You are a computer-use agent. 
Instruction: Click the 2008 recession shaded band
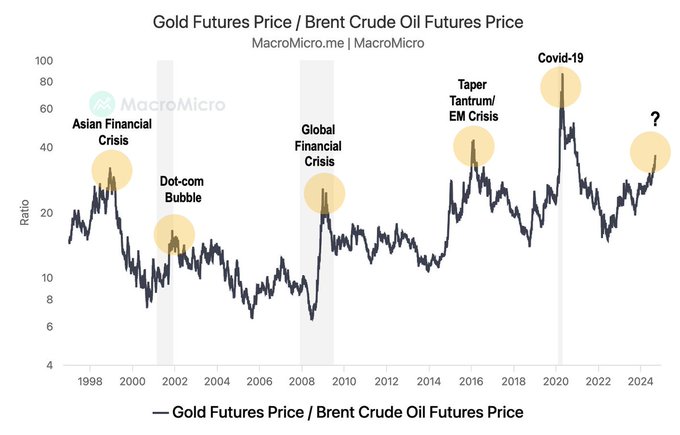(x=317, y=300)
